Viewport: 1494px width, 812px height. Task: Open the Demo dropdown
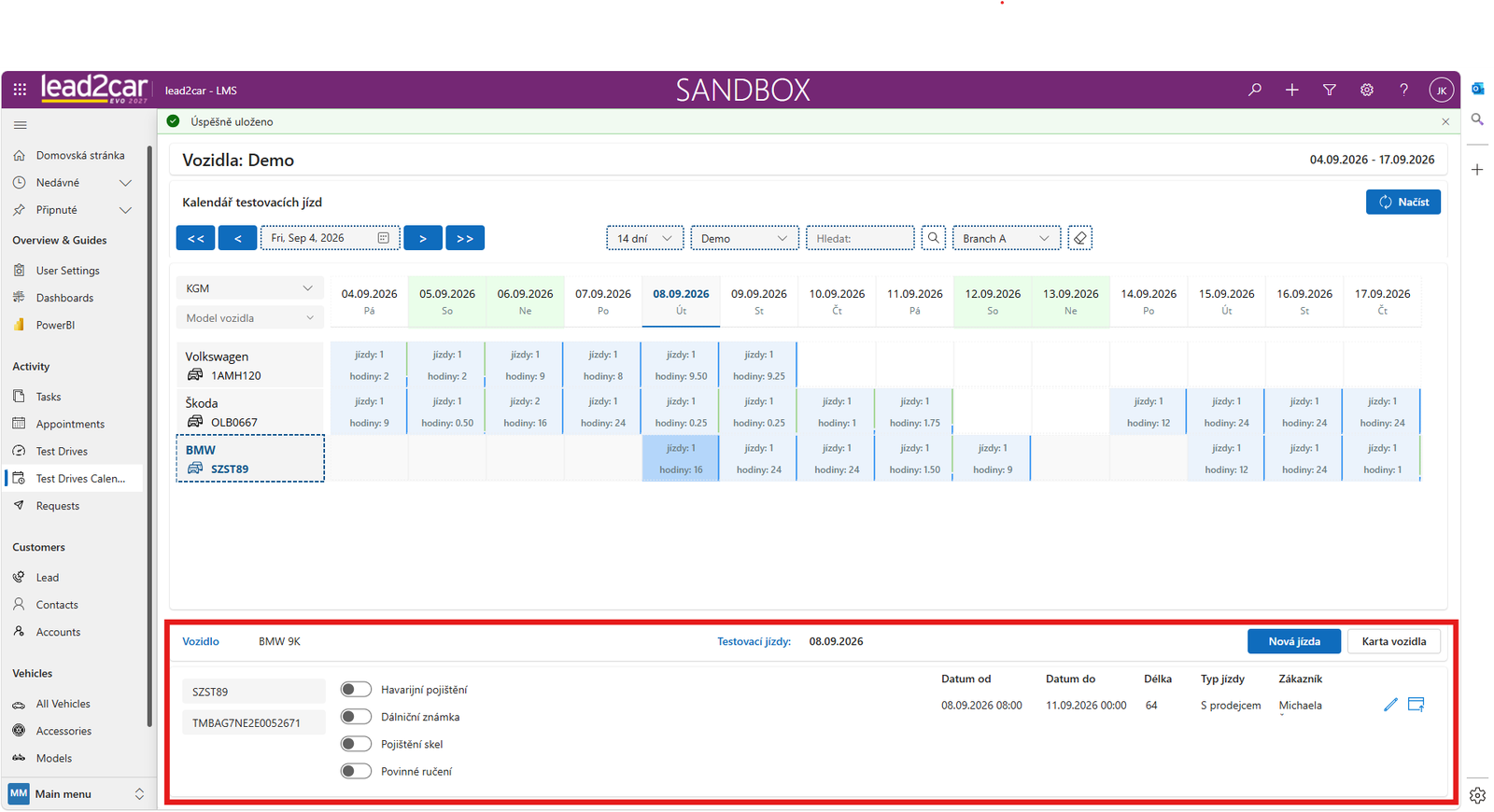click(x=744, y=238)
